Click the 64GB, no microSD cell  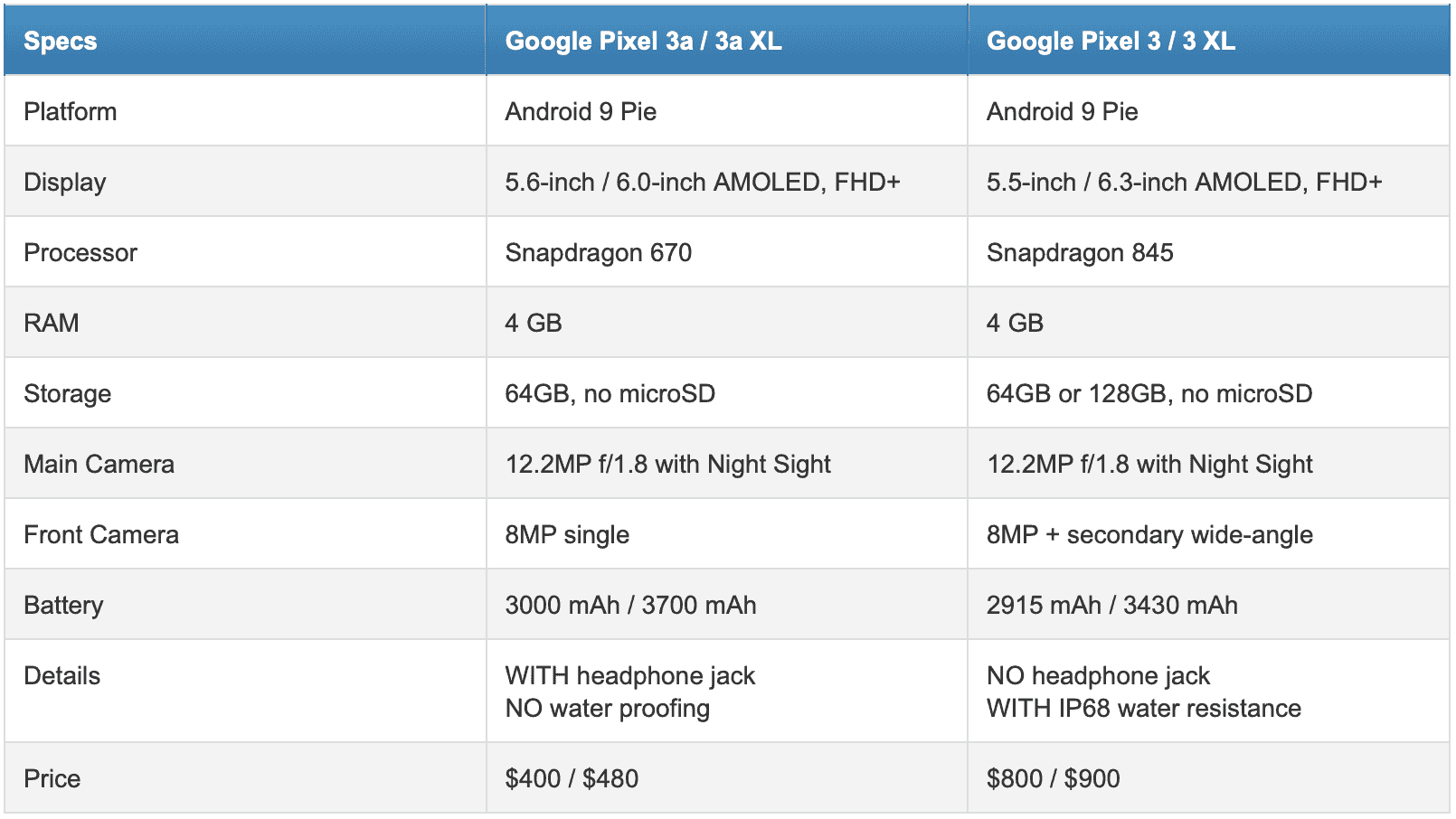point(610,393)
